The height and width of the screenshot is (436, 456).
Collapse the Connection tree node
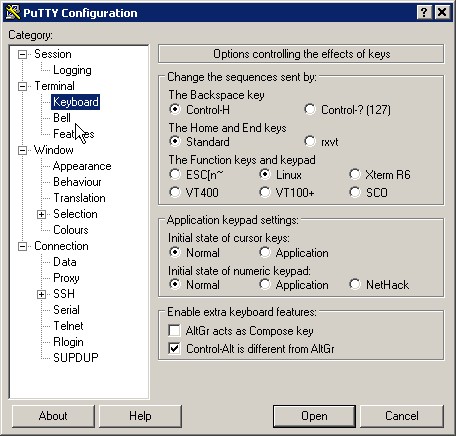point(23,247)
